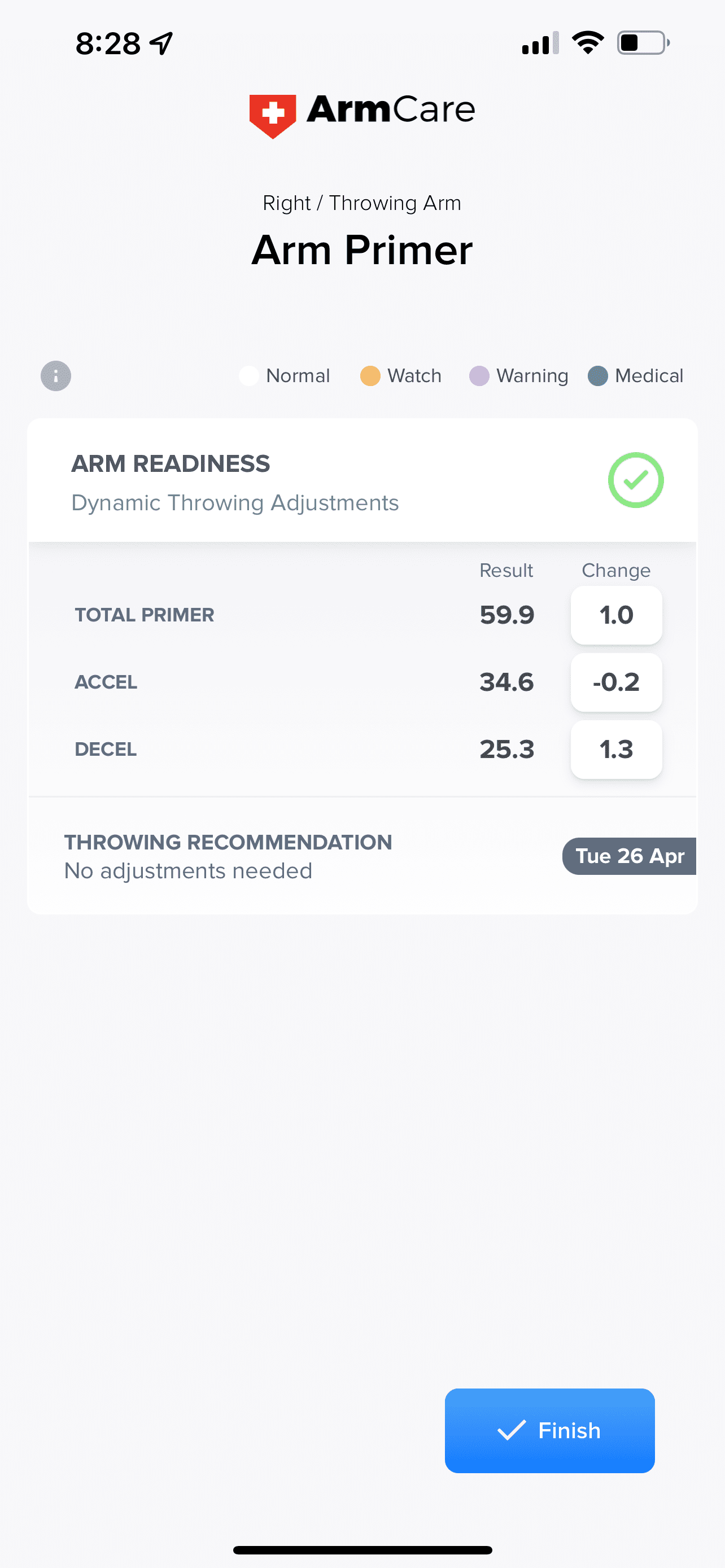Tap the Decel change value 1.3
This screenshot has width=725, height=1568.
tap(616, 748)
